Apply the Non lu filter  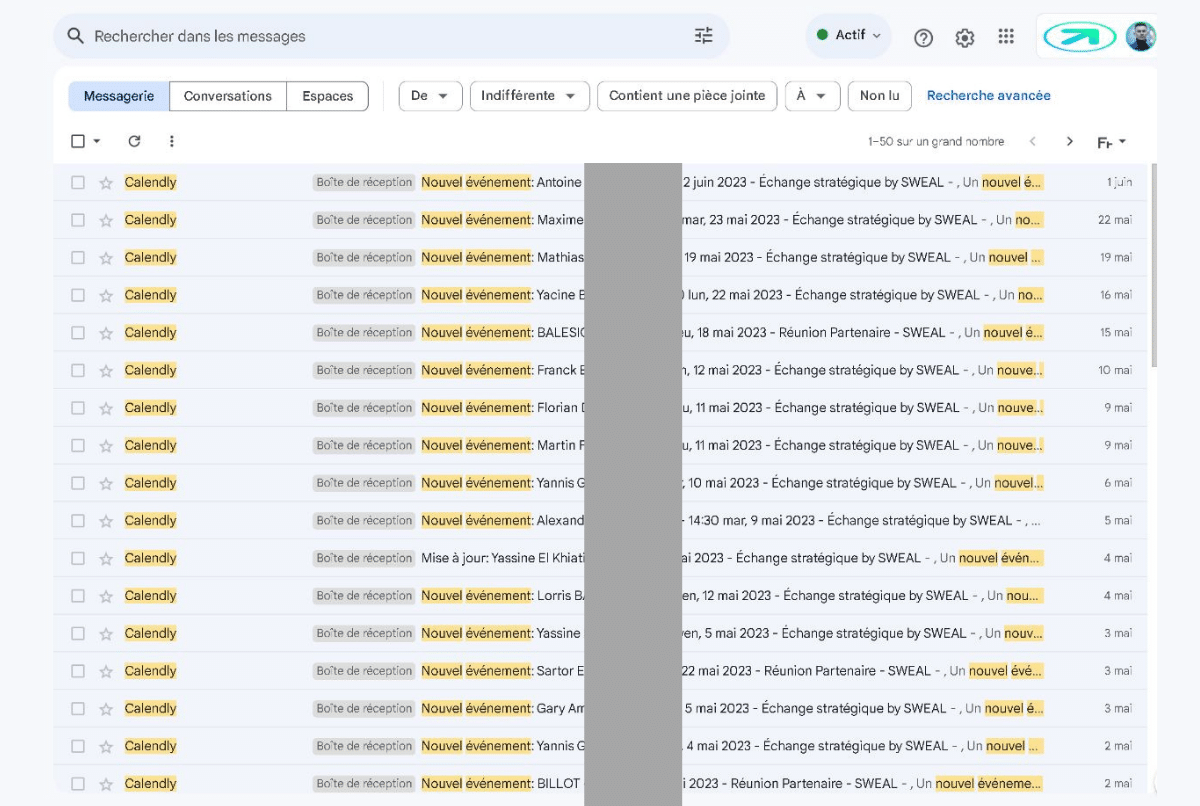pos(879,96)
